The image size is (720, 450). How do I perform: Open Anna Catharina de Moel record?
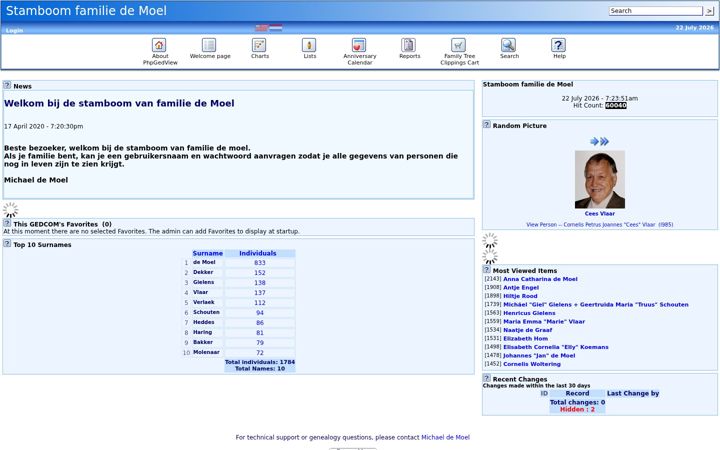click(x=540, y=279)
